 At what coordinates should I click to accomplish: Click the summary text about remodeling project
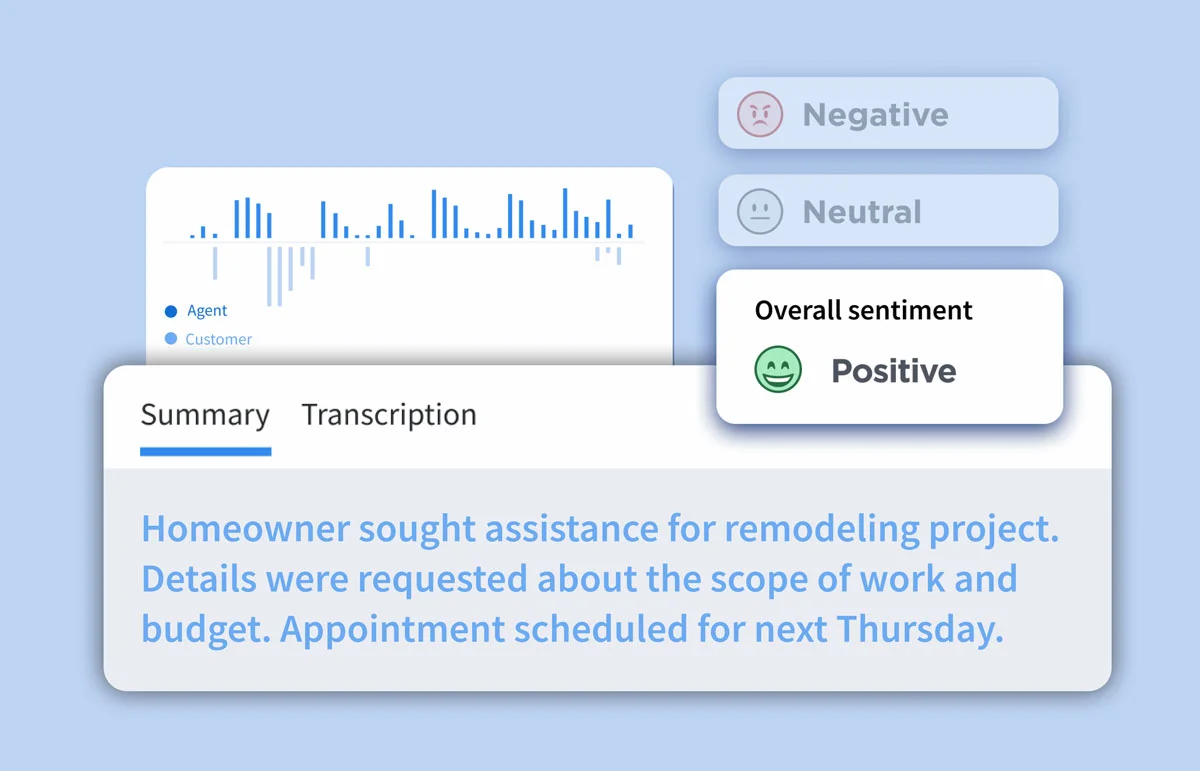coord(600,579)
